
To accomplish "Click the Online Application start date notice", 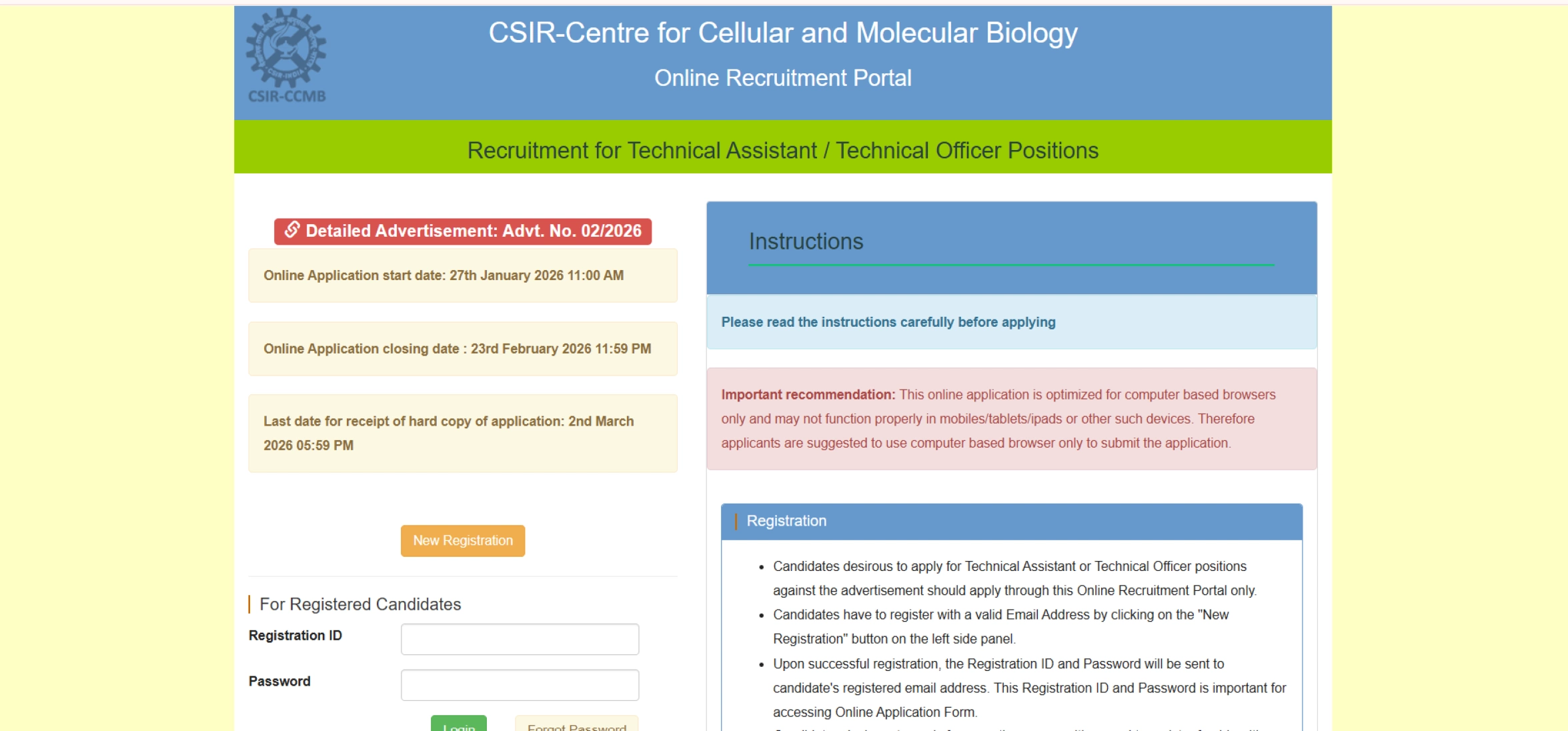I will point(462,275).
